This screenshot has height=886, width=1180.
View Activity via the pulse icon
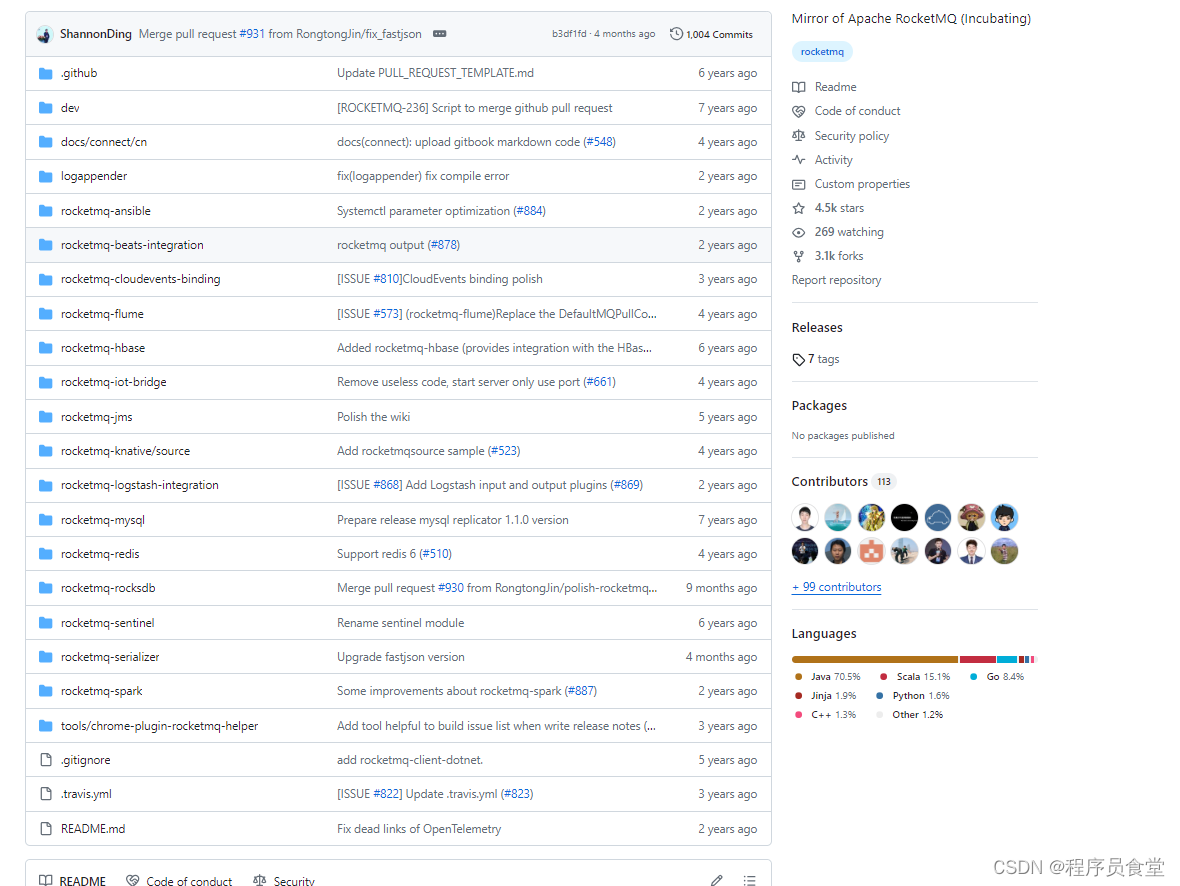798,159
